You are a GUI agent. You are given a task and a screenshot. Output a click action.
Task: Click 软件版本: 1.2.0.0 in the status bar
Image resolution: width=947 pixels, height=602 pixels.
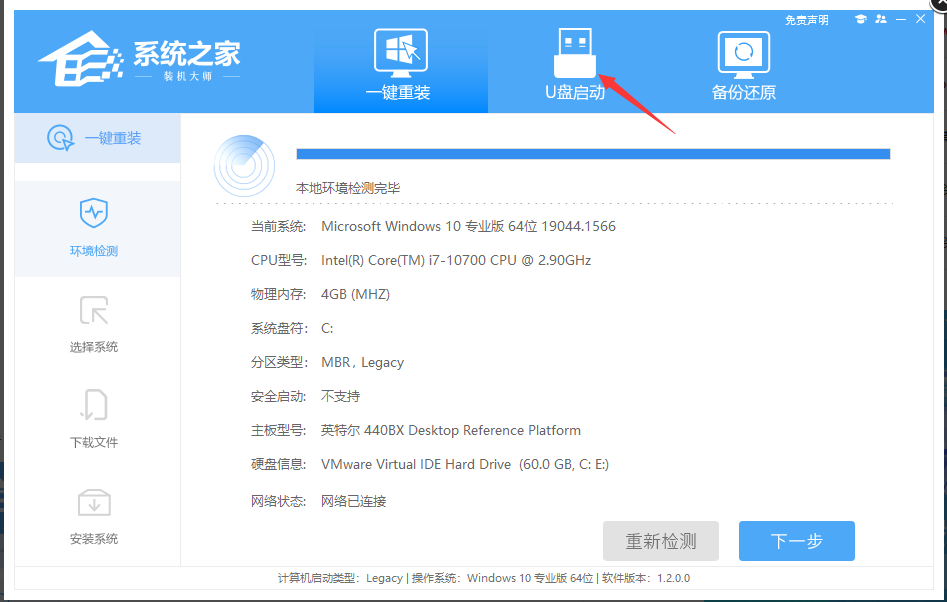tap(646, 578)
